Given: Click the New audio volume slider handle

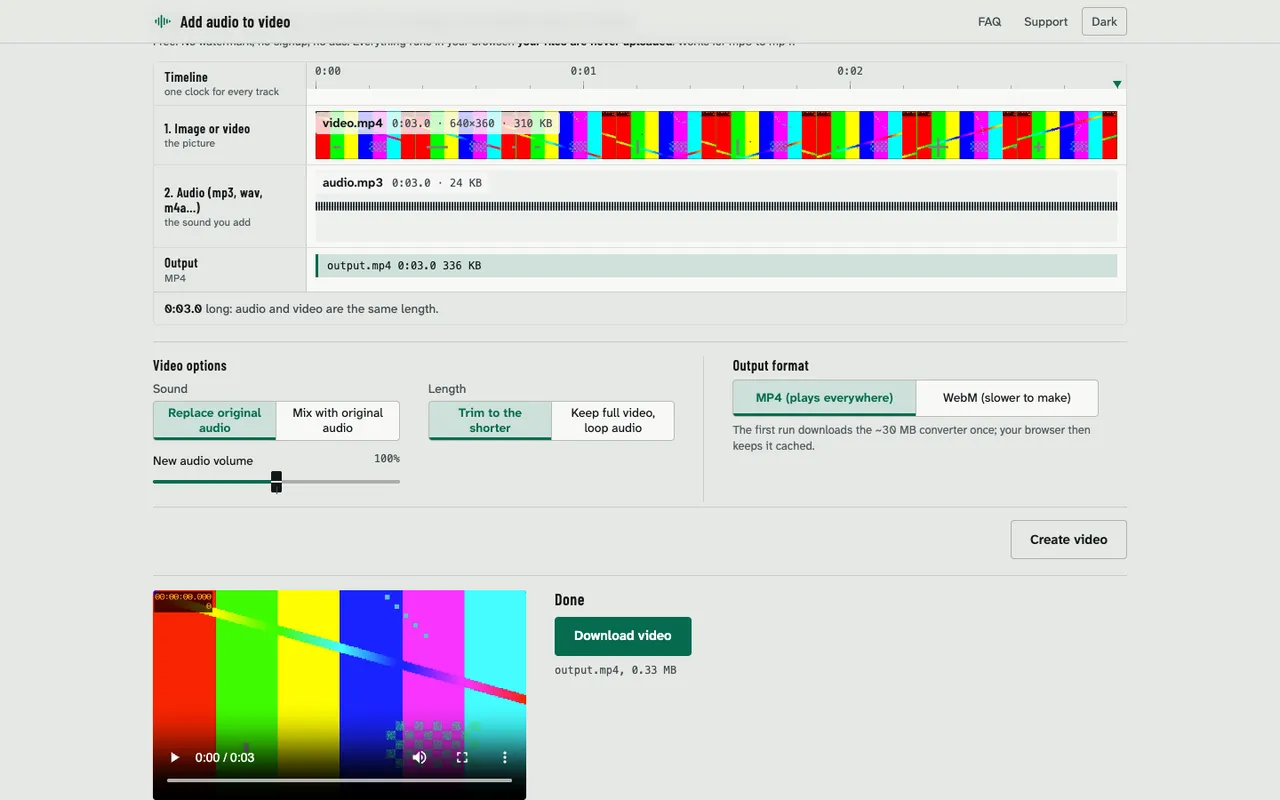Looking at the screenshot, I should 276,482.
